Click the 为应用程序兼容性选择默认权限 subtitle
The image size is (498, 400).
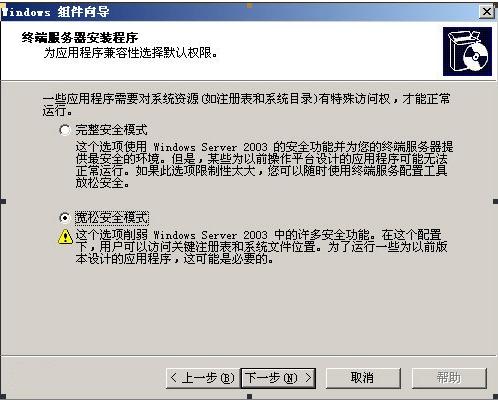click(x=131, y=52)
